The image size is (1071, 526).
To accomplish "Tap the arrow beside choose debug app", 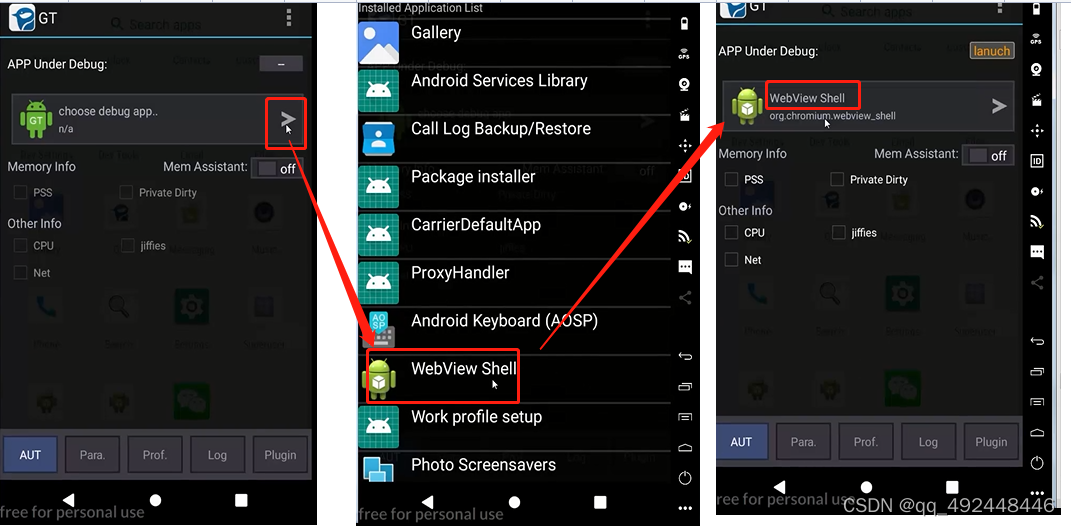I will click(288, 120).
